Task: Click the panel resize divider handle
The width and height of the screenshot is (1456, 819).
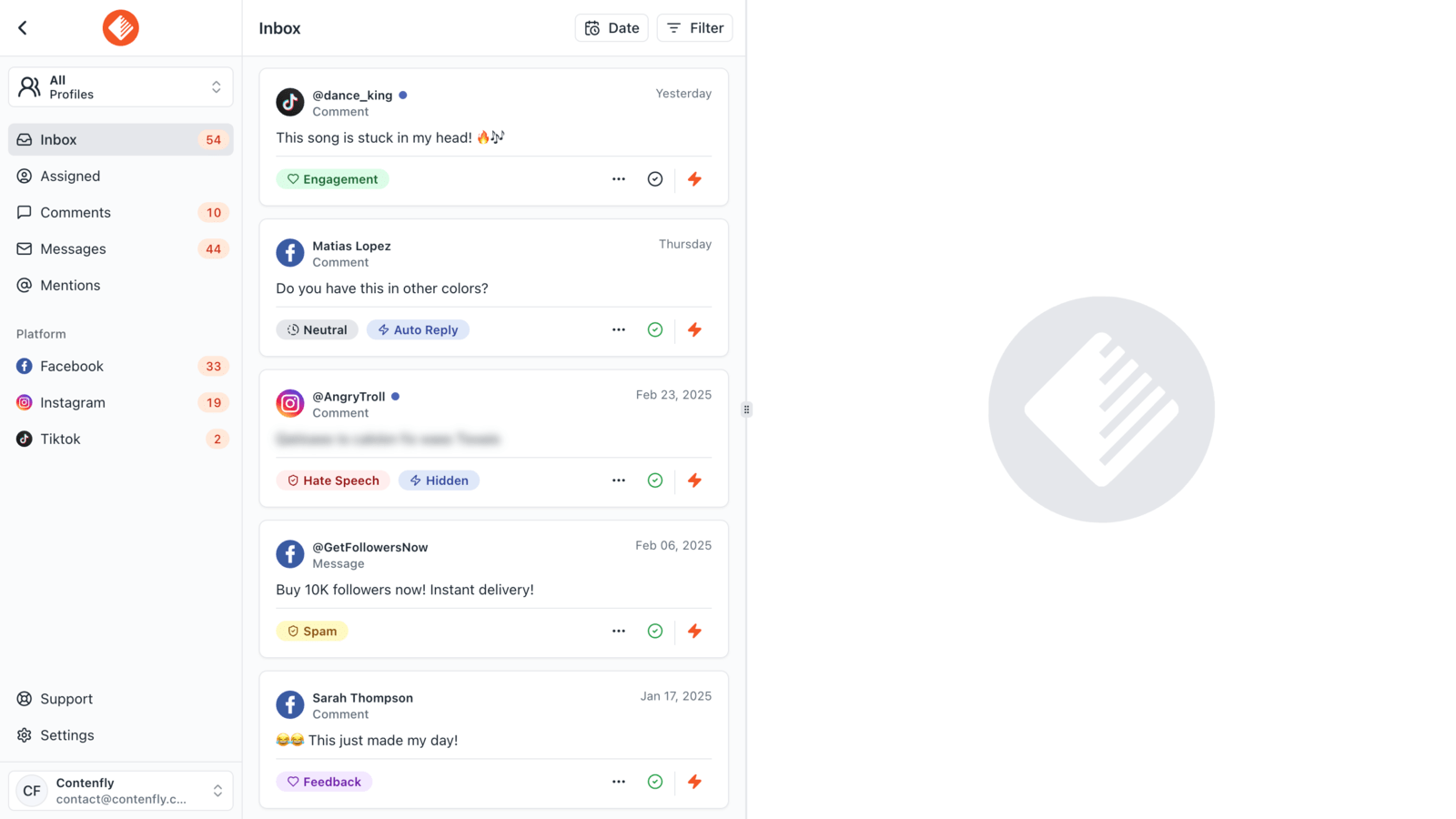Action: [746, 409]
